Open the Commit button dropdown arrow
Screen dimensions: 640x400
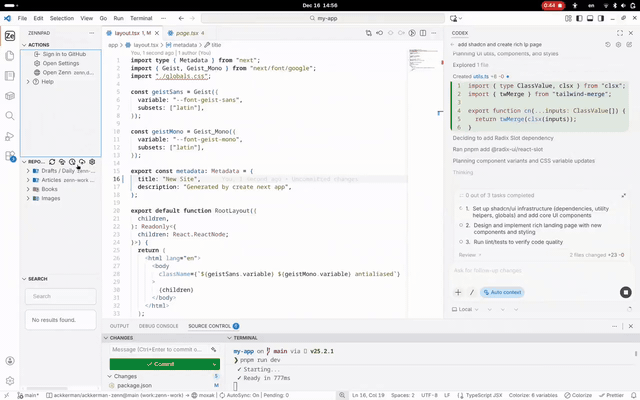(x=214, y=364)
